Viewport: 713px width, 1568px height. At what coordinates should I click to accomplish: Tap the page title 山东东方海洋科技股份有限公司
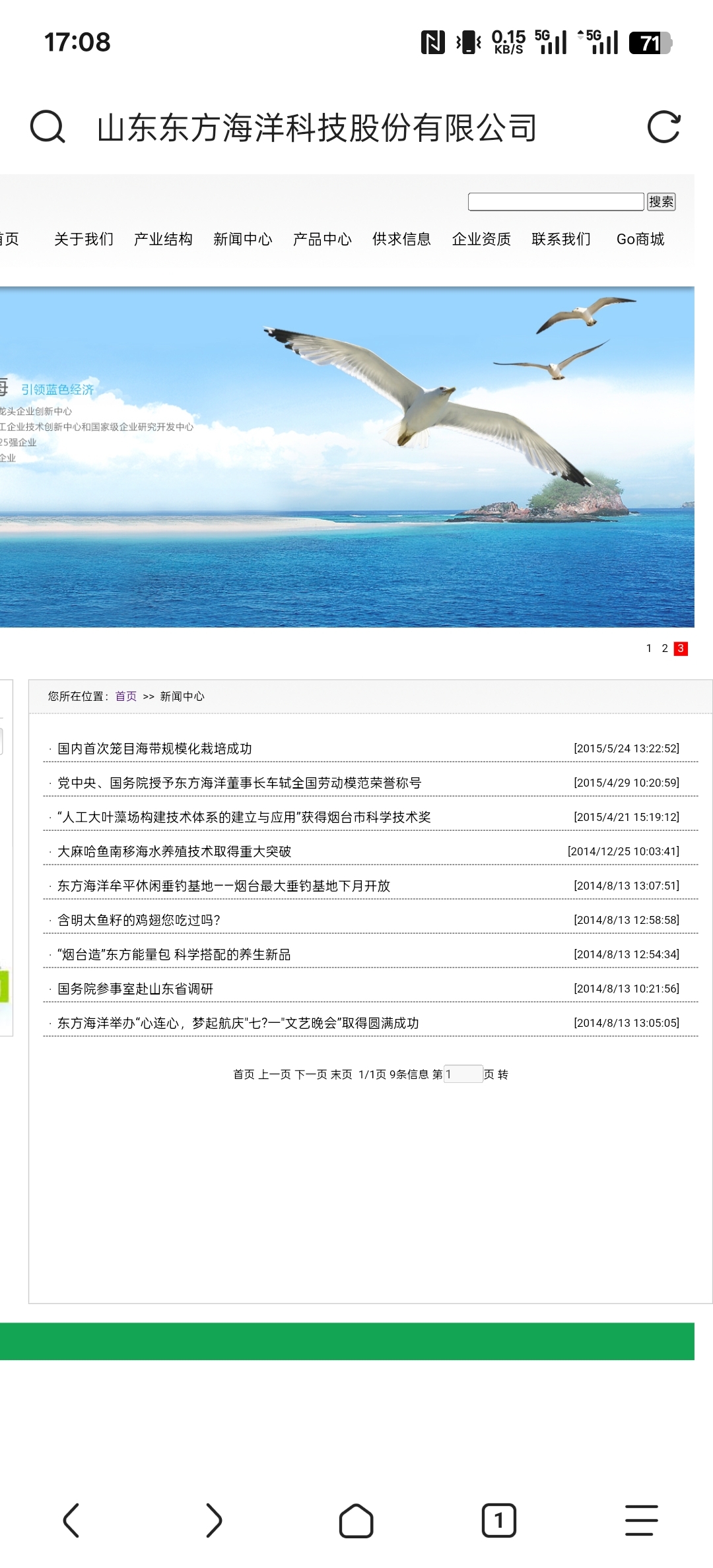point(317,128)
